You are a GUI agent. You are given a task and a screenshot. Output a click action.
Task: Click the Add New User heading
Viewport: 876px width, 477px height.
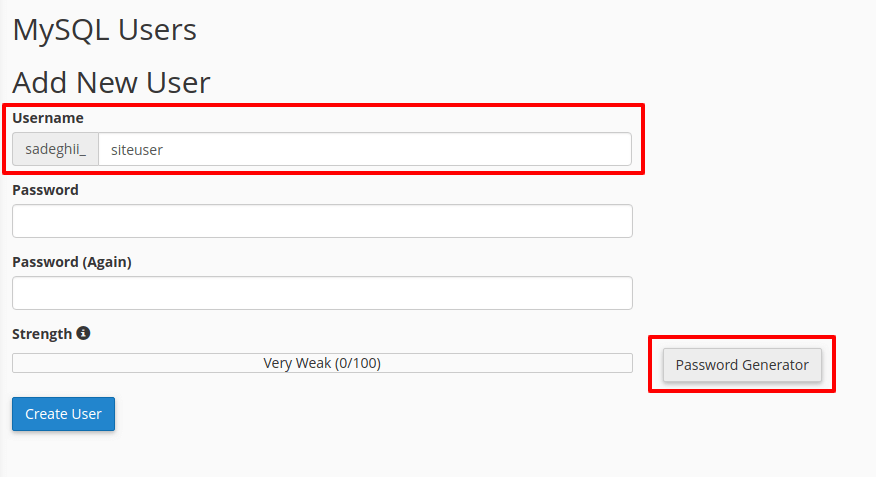[x=111, y=83]
